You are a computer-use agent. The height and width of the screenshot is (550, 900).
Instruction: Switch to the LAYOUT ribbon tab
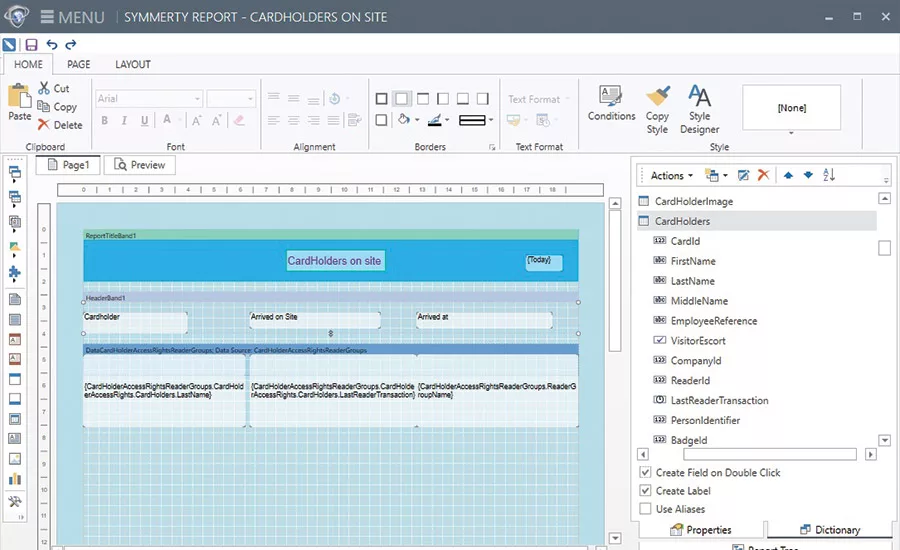(x=133, y=64)
